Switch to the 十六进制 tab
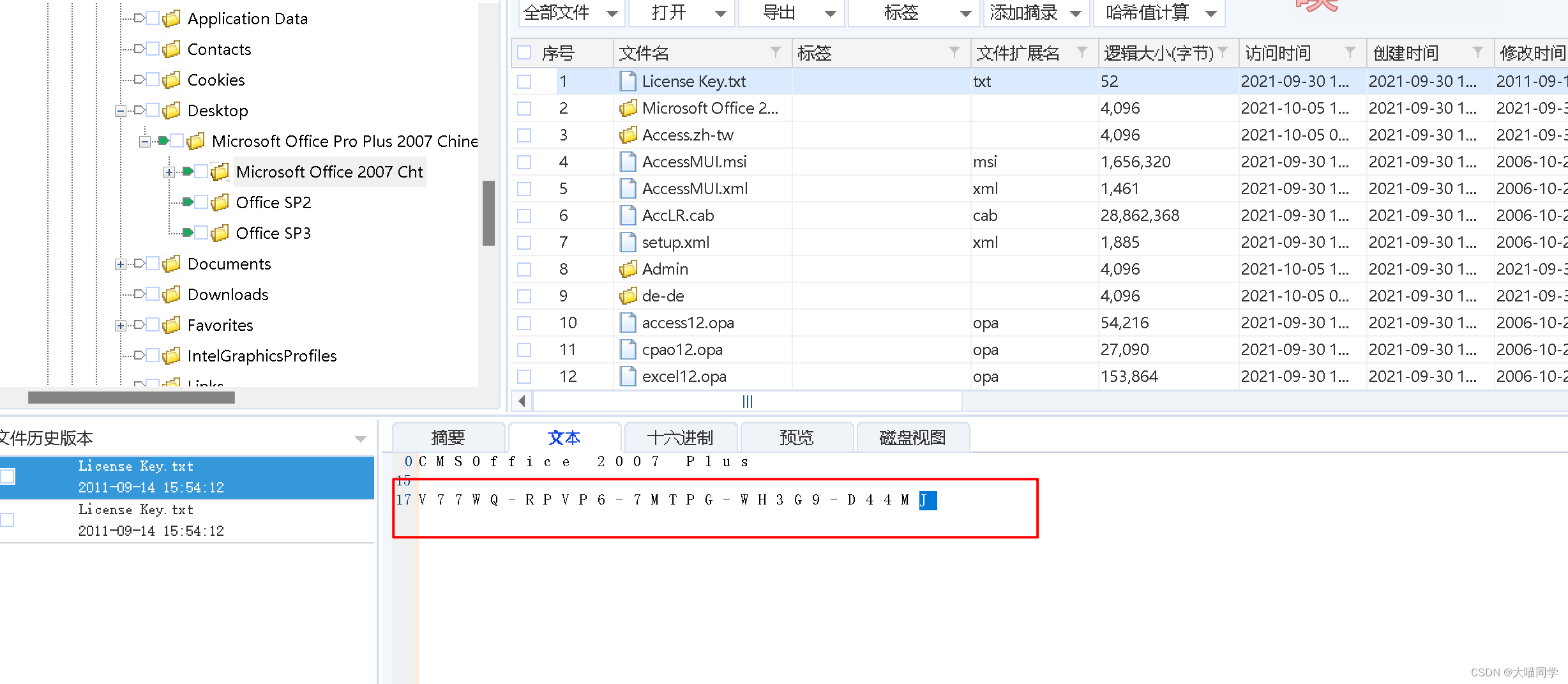Image resolution: width=1568 pixels, height=684 pixels. pyautogui.click(x=680, y=437)
